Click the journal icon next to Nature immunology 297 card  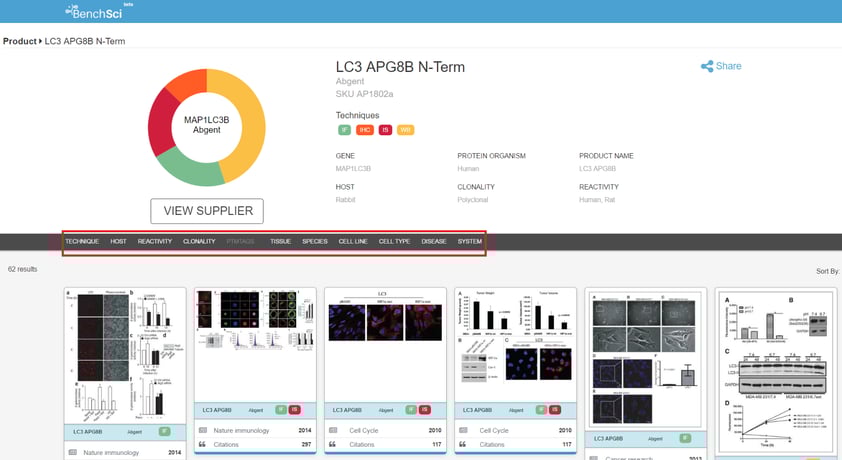pos(203,430)
